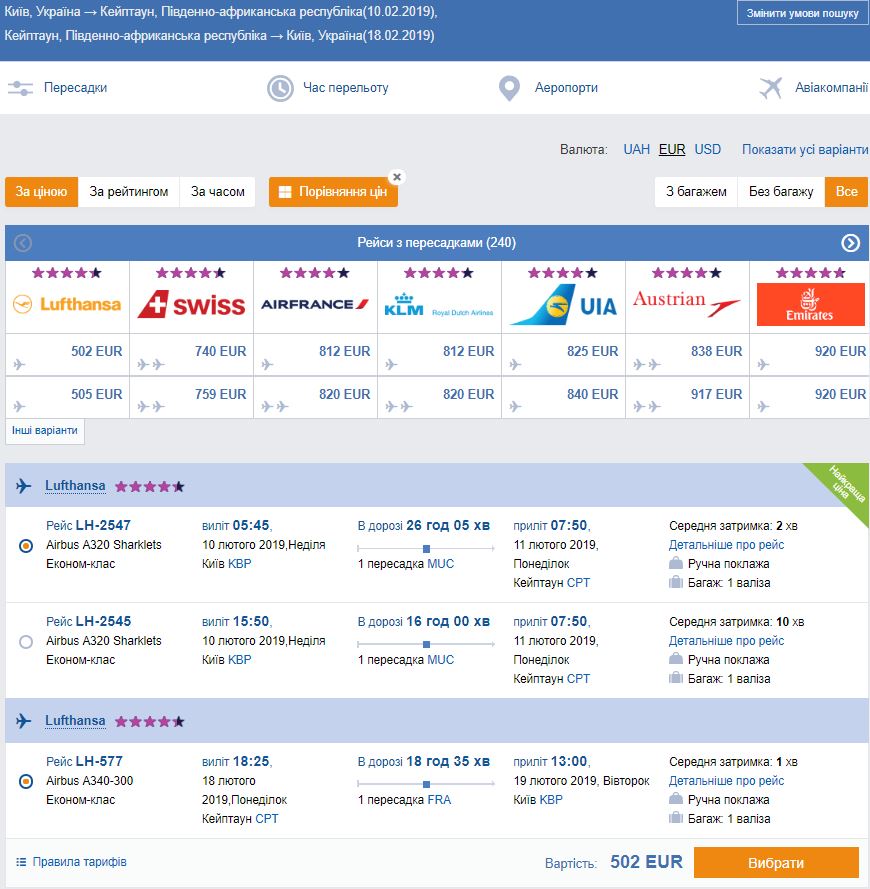Open Детальніше про рейс for LH-2547

click(x=726, y=545)
